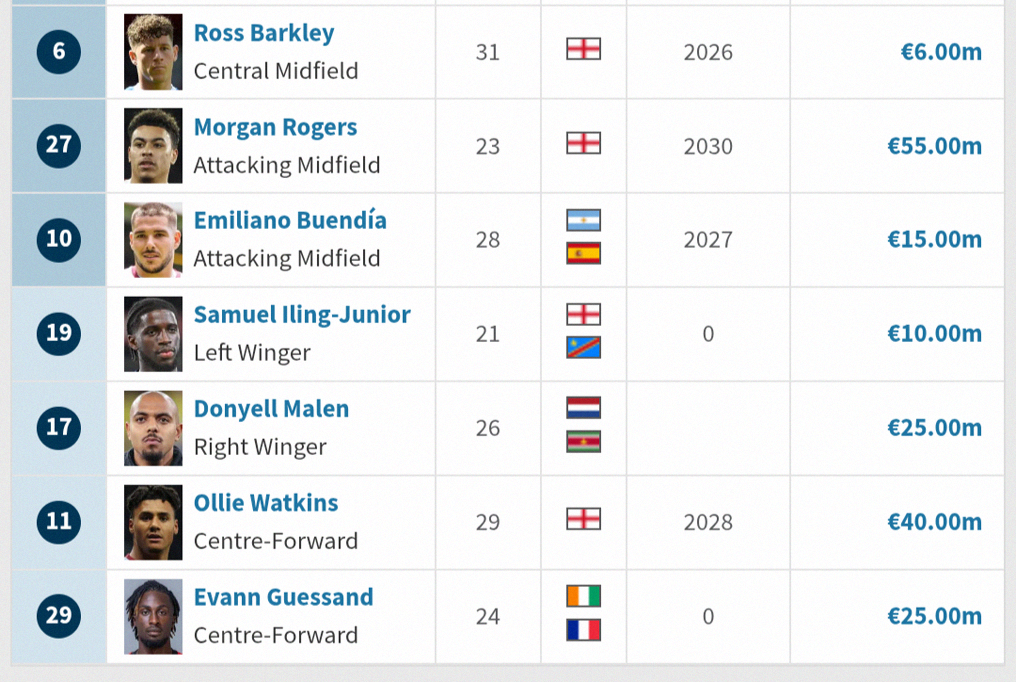The width and height of the screenshot is (1016, 682).
Task: Click Morgan Rogers €55.00m market value
Action: [934, 146]
